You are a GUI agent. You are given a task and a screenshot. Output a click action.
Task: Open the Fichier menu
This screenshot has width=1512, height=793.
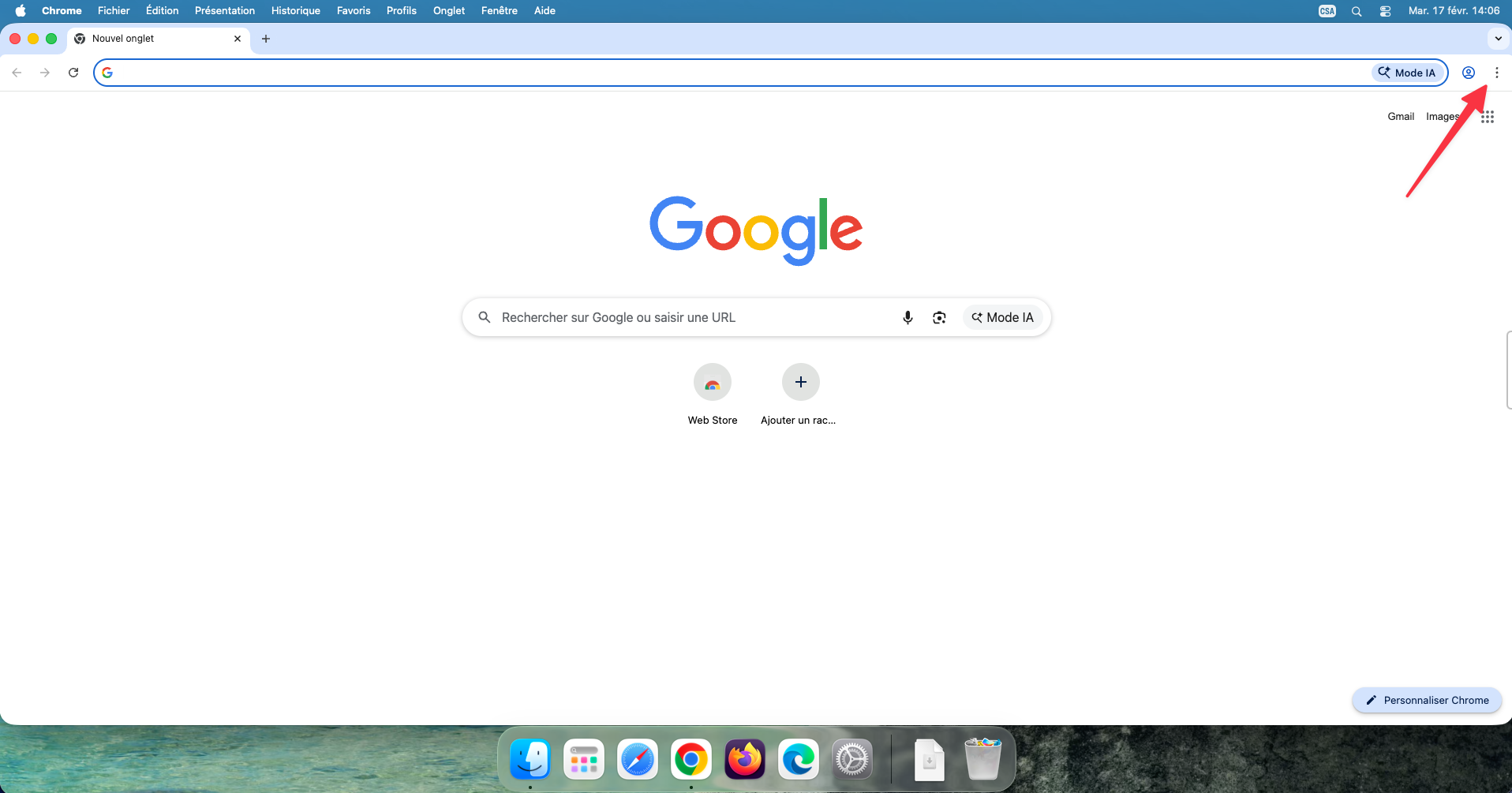(114, 11)
